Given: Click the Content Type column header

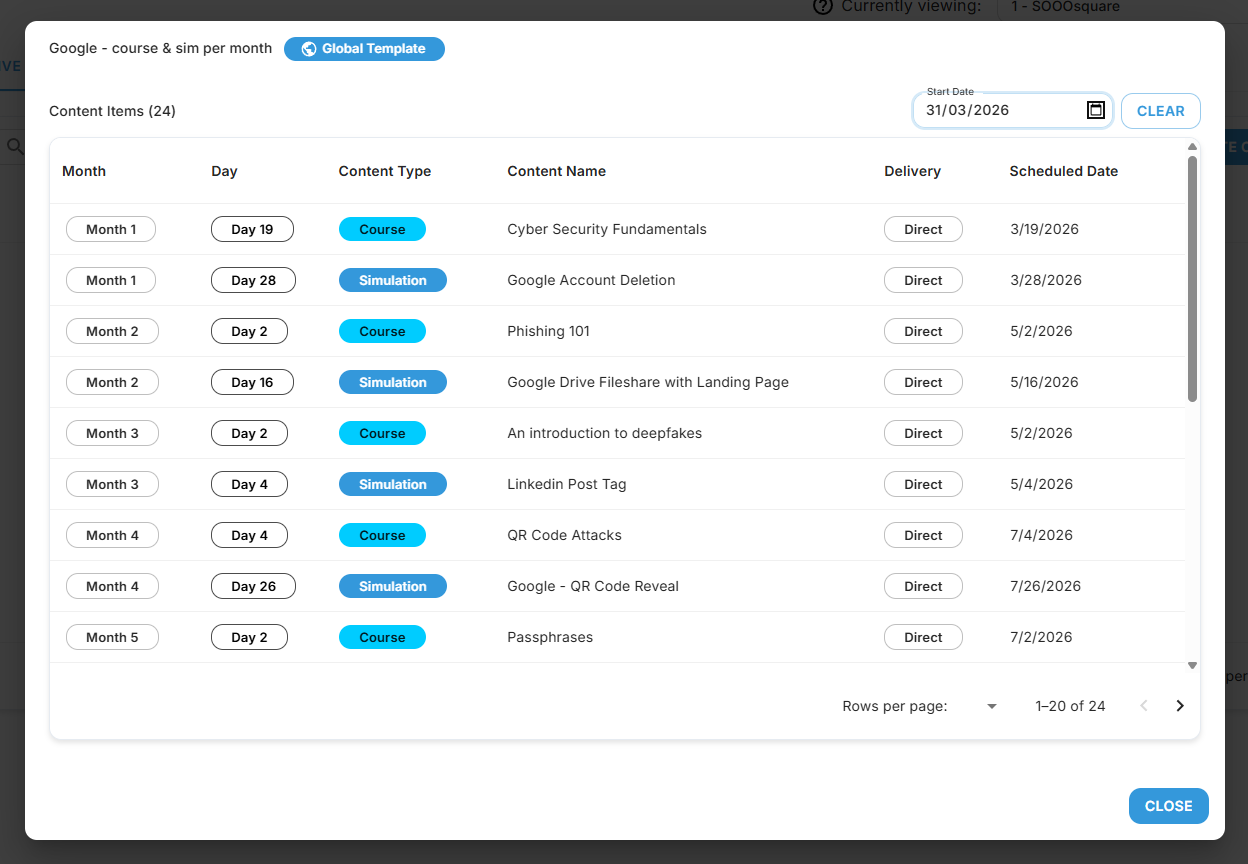Looking at the screenshot, I should 385,171.
